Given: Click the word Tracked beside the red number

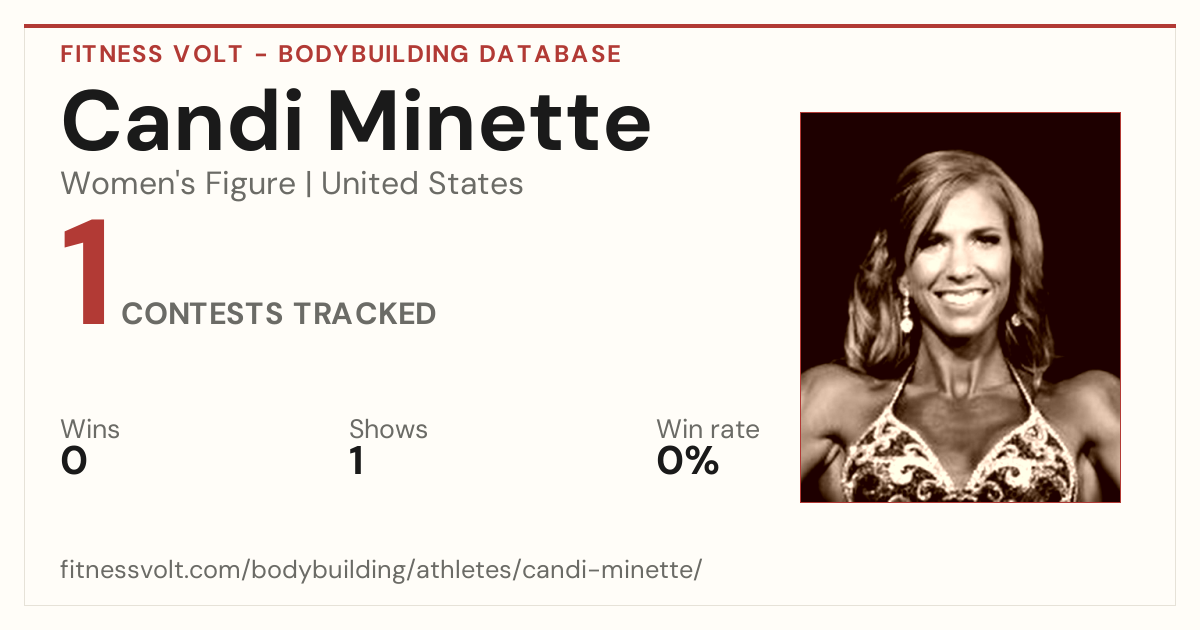Looking at the screenshot, I should click(x=364, y=314).
